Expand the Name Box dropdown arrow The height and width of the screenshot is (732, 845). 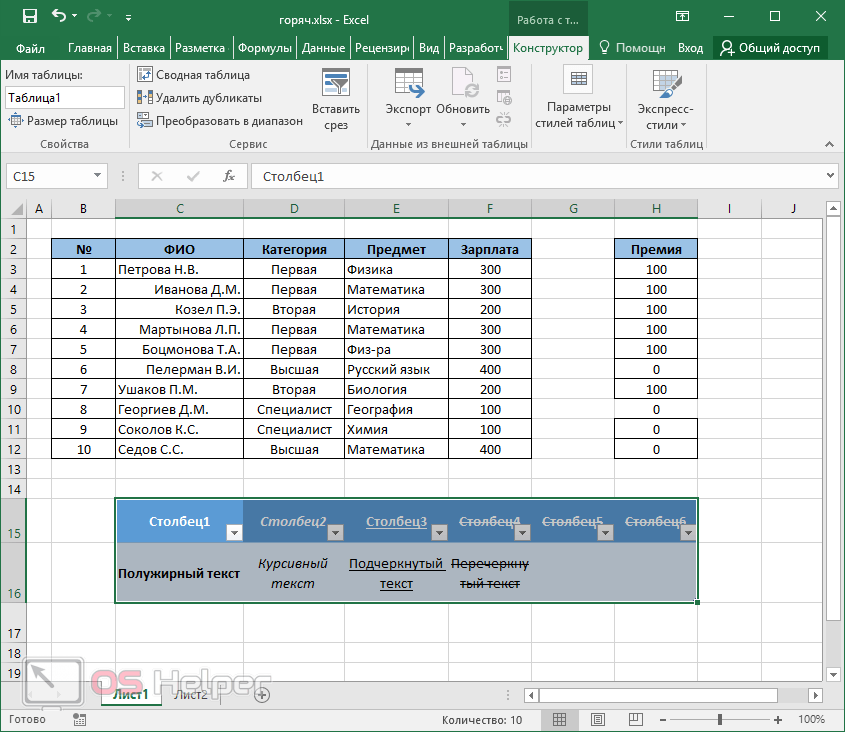[x=97, y=176]
